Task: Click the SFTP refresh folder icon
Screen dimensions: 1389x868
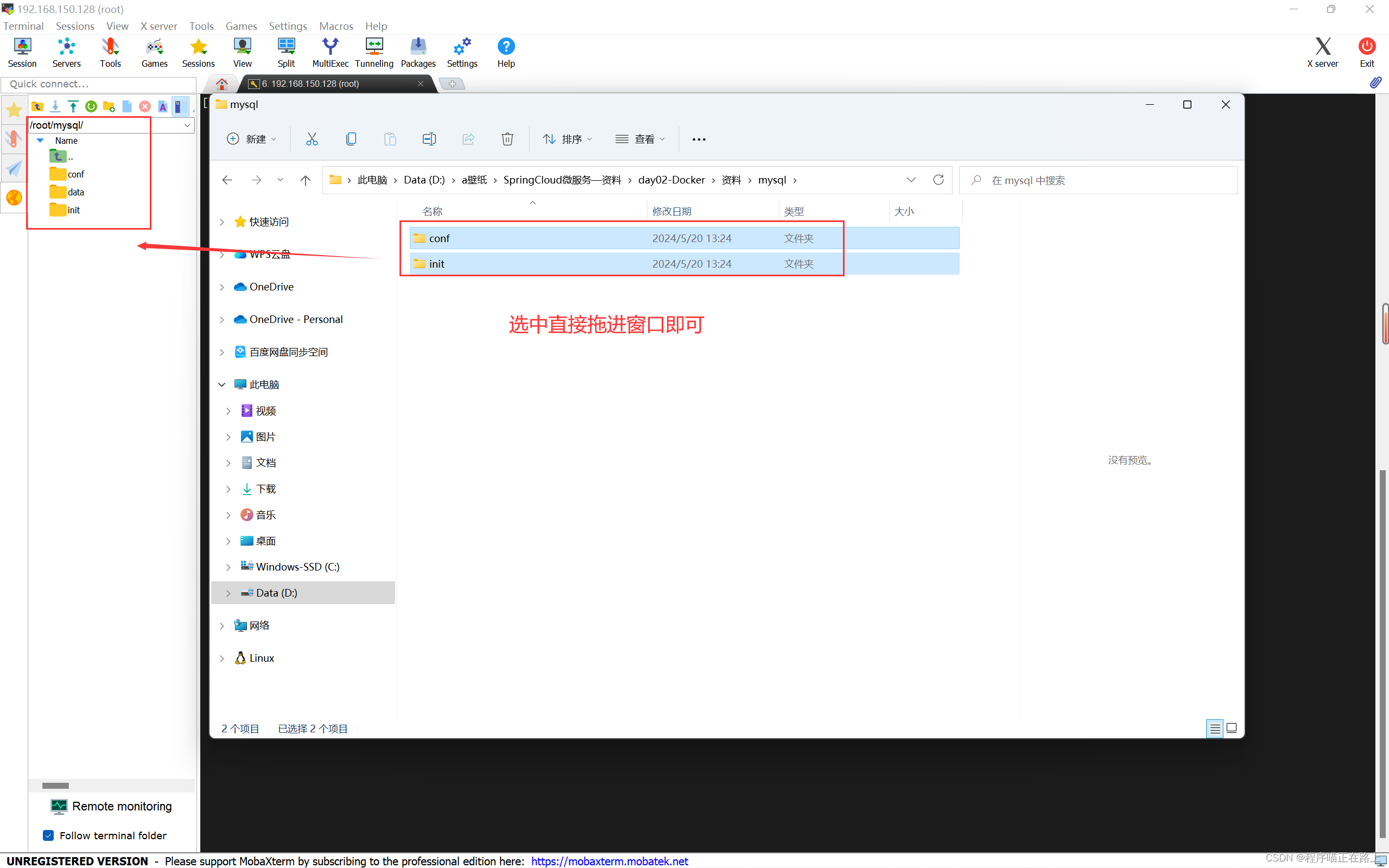Action: click(x=91, y=107)
